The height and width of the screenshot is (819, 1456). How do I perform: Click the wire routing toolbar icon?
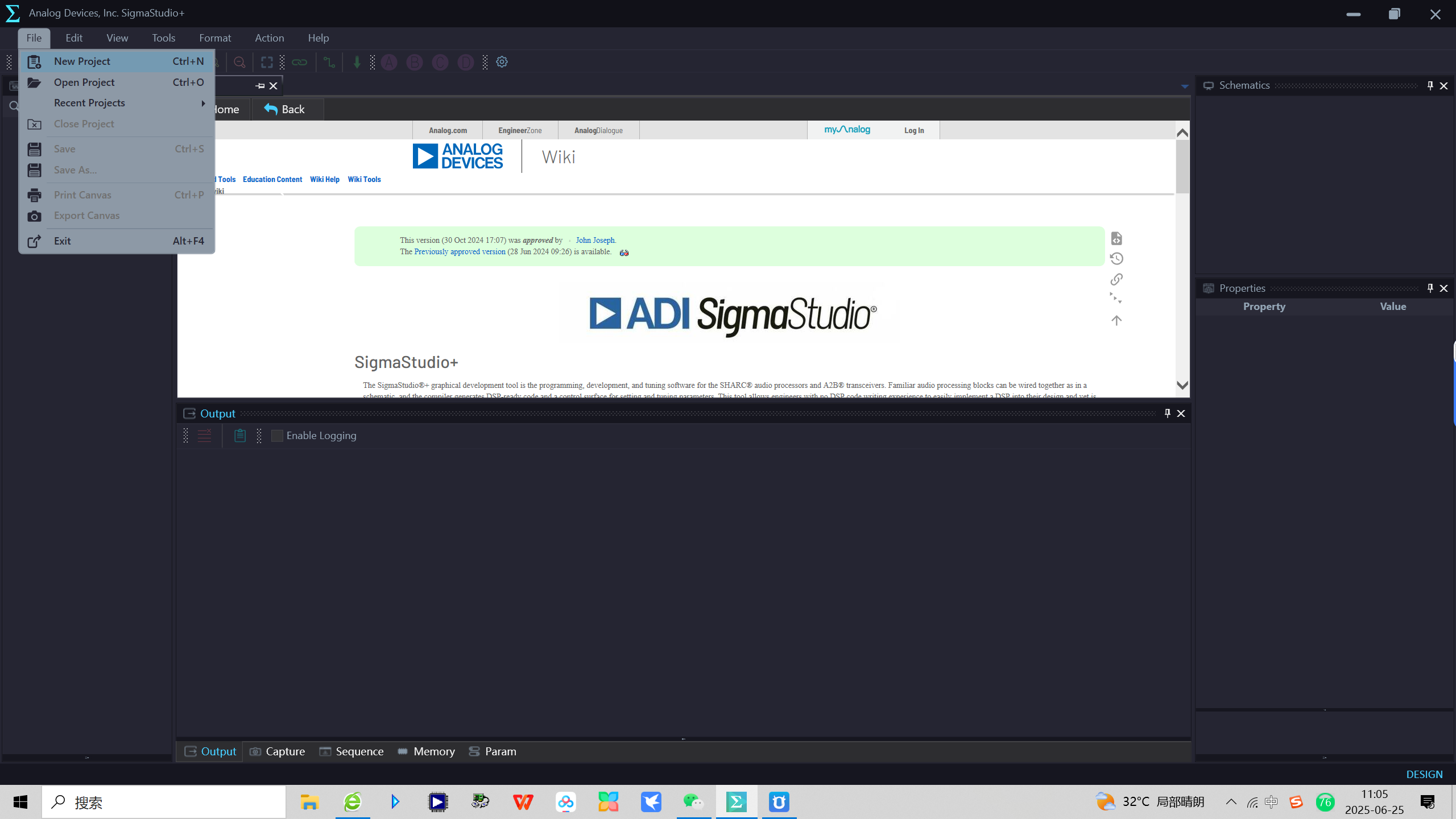(329, 62)
